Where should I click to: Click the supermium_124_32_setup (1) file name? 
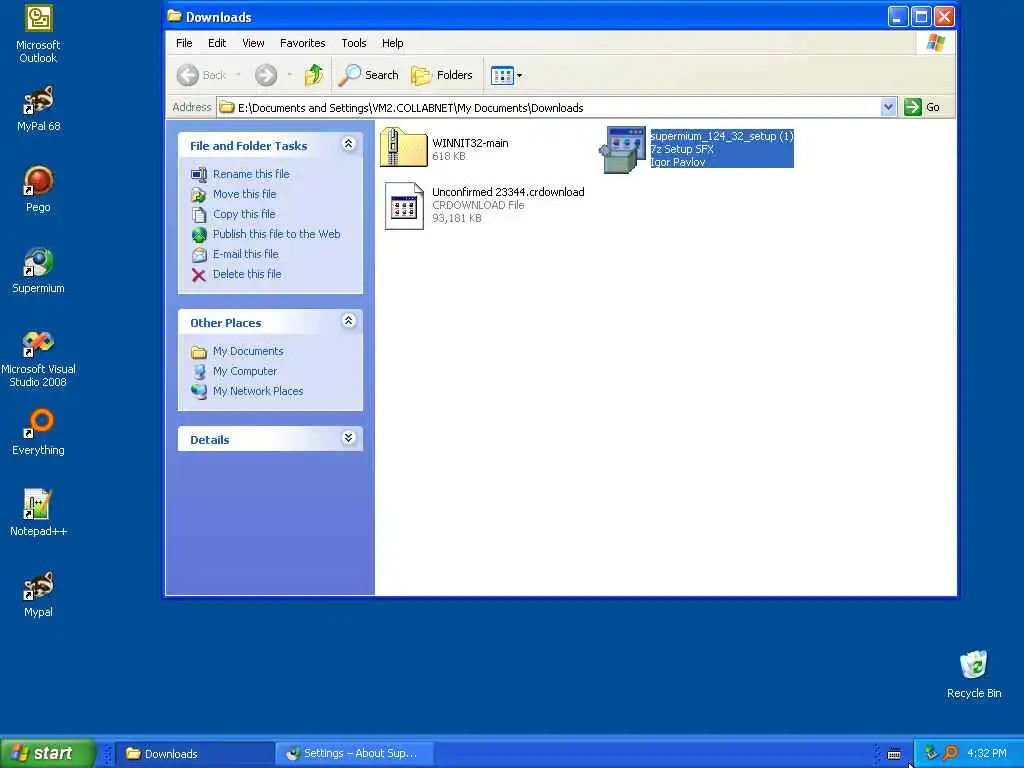tap(722, 136)
